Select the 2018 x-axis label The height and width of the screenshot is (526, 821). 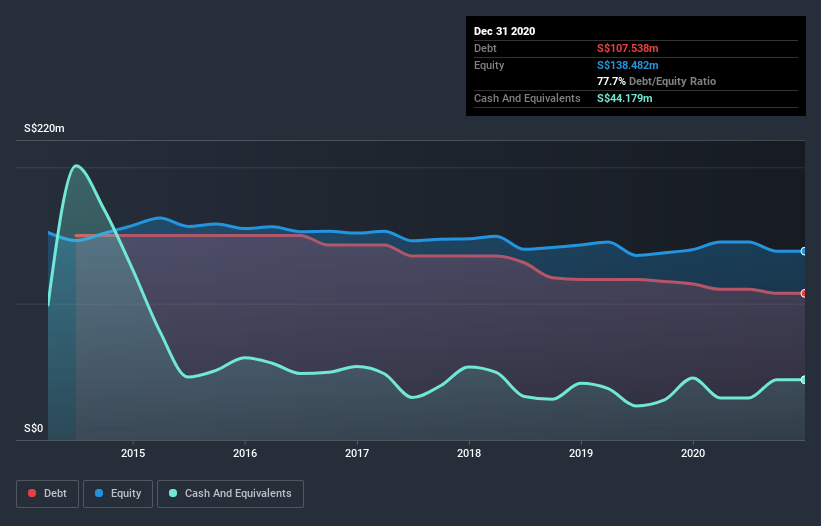coord(469,453)
